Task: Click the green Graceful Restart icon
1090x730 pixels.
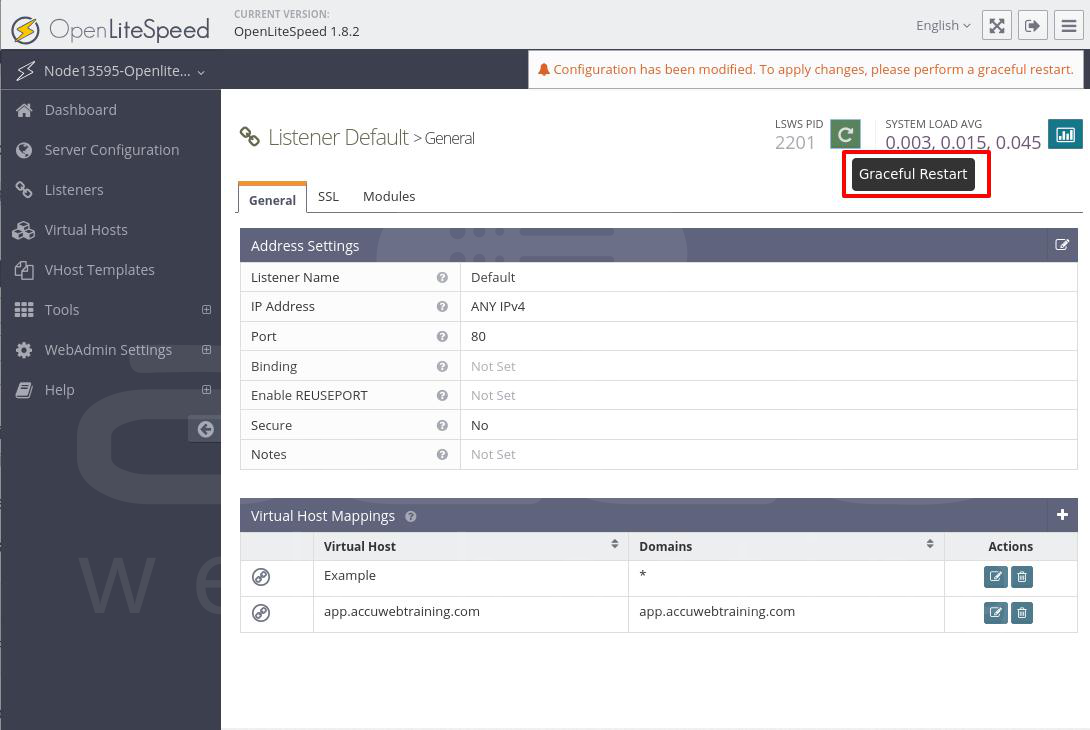Action: (x=845, y=134)
